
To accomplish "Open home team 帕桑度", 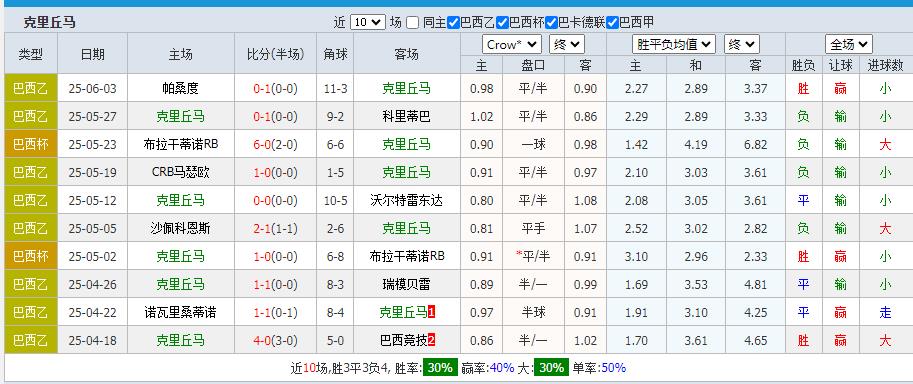I will click(x=181, y=89).
